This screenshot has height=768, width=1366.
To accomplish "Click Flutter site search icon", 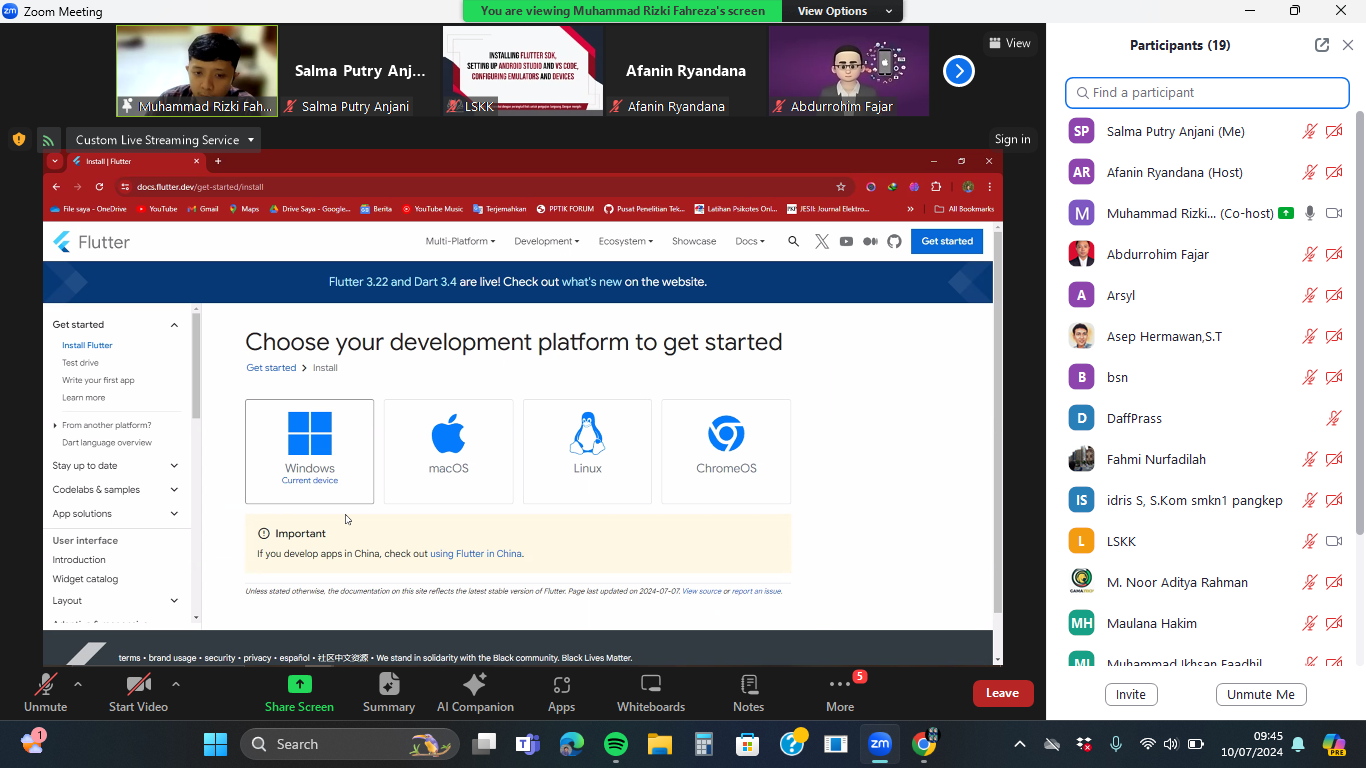I will pos(794,241).
